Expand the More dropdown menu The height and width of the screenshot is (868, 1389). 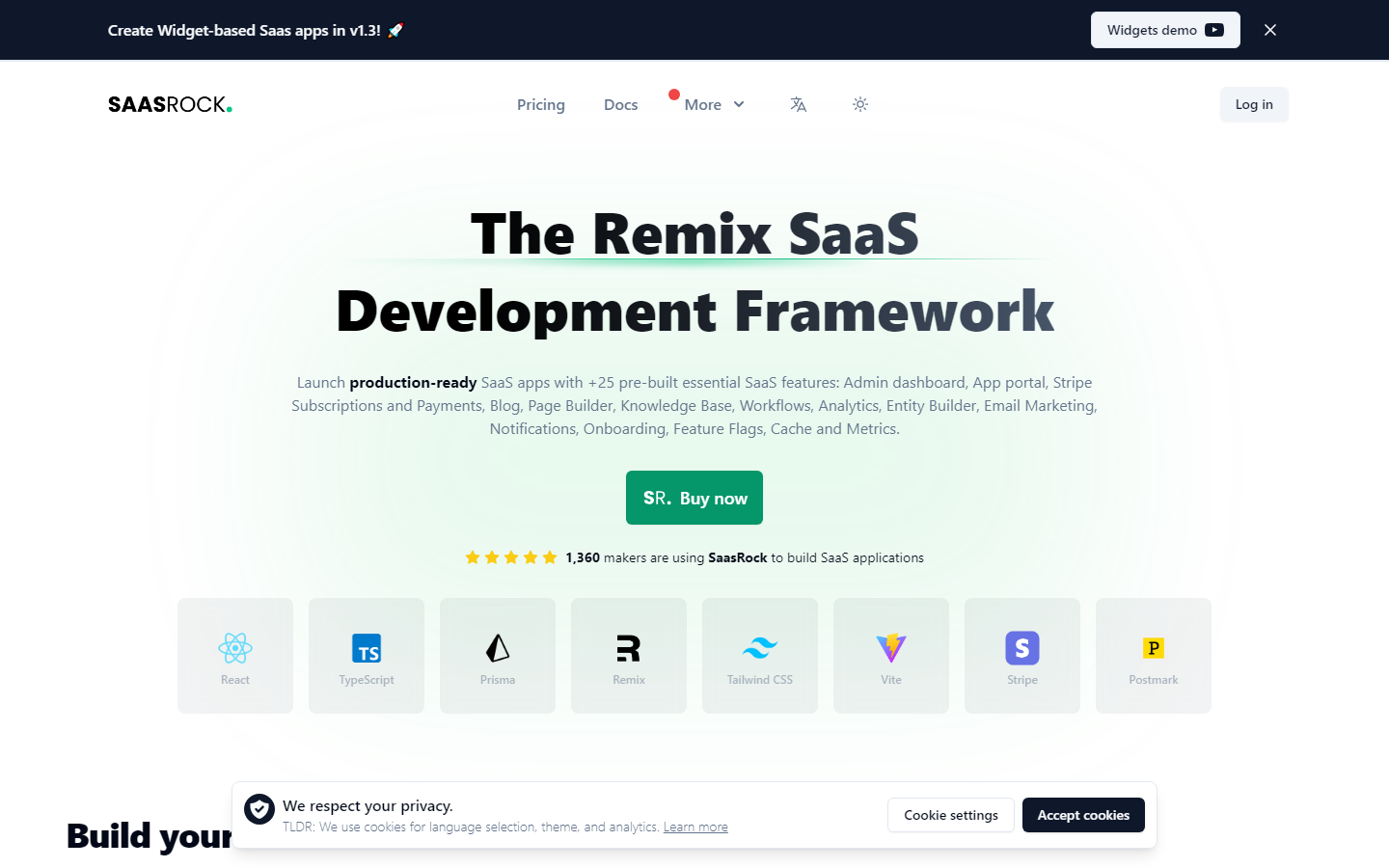pyautogui.click(x=714, y=104)
